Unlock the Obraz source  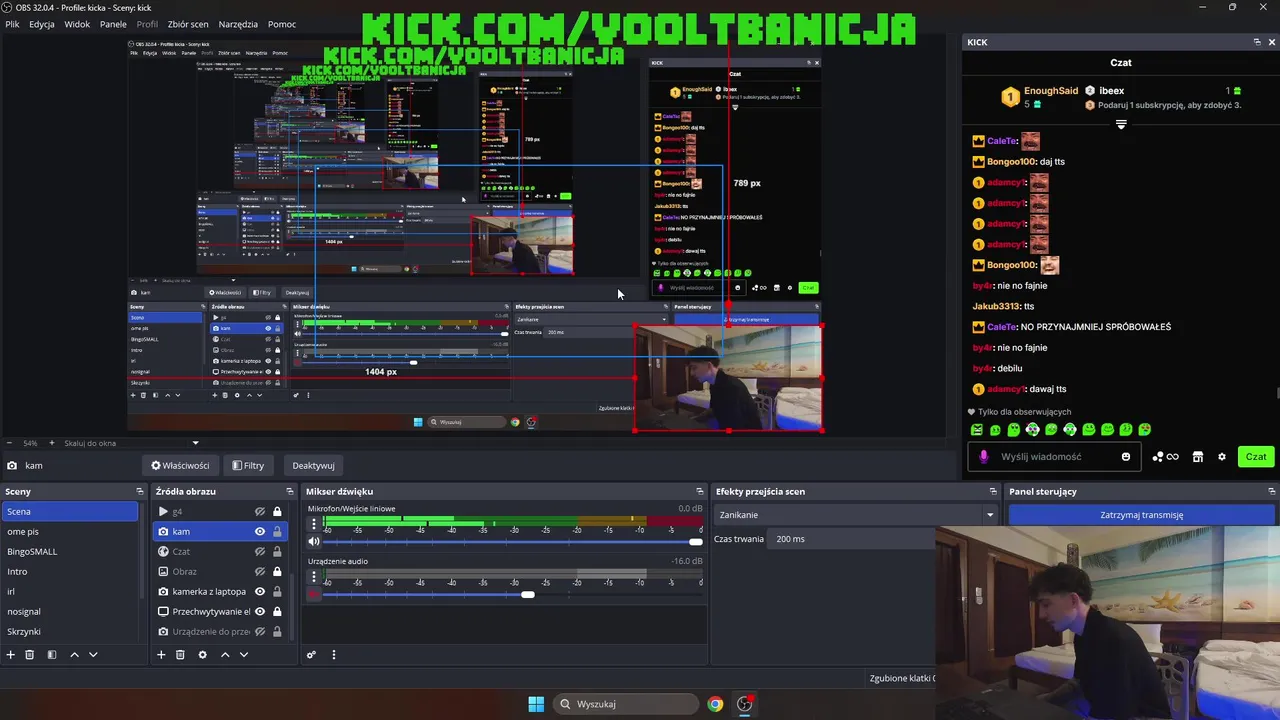[277, 571]
